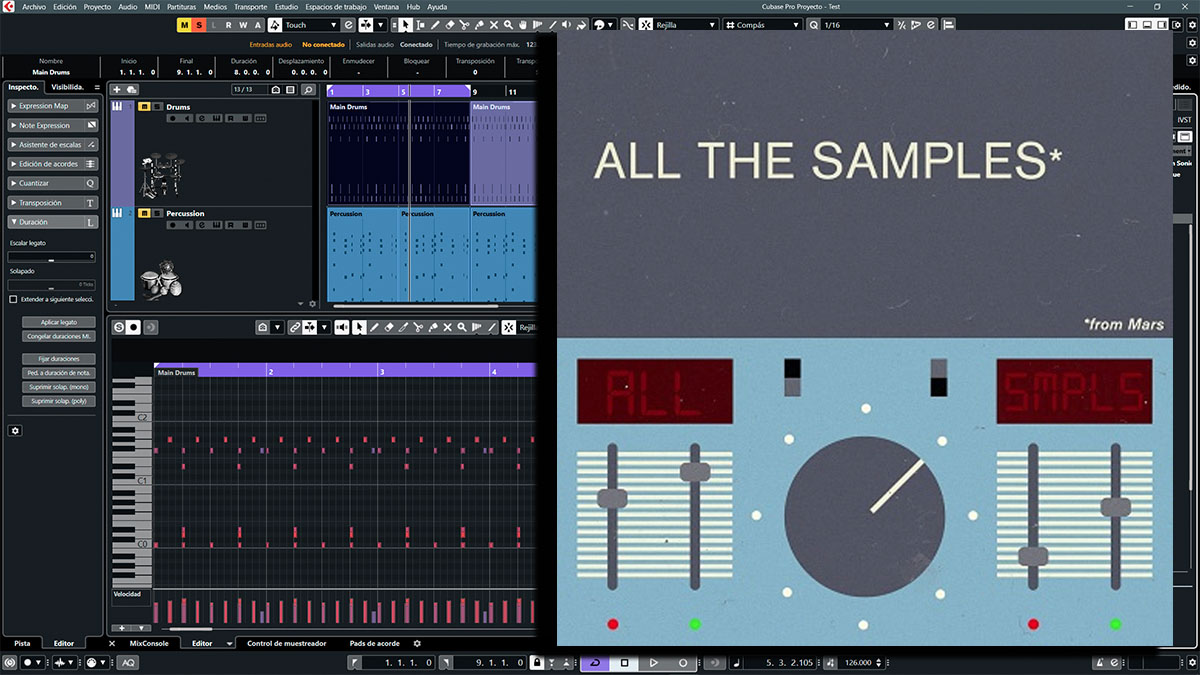Click the large round knob in plugin window
This screenshot has height=675, width=1200.
click(864, 515)
